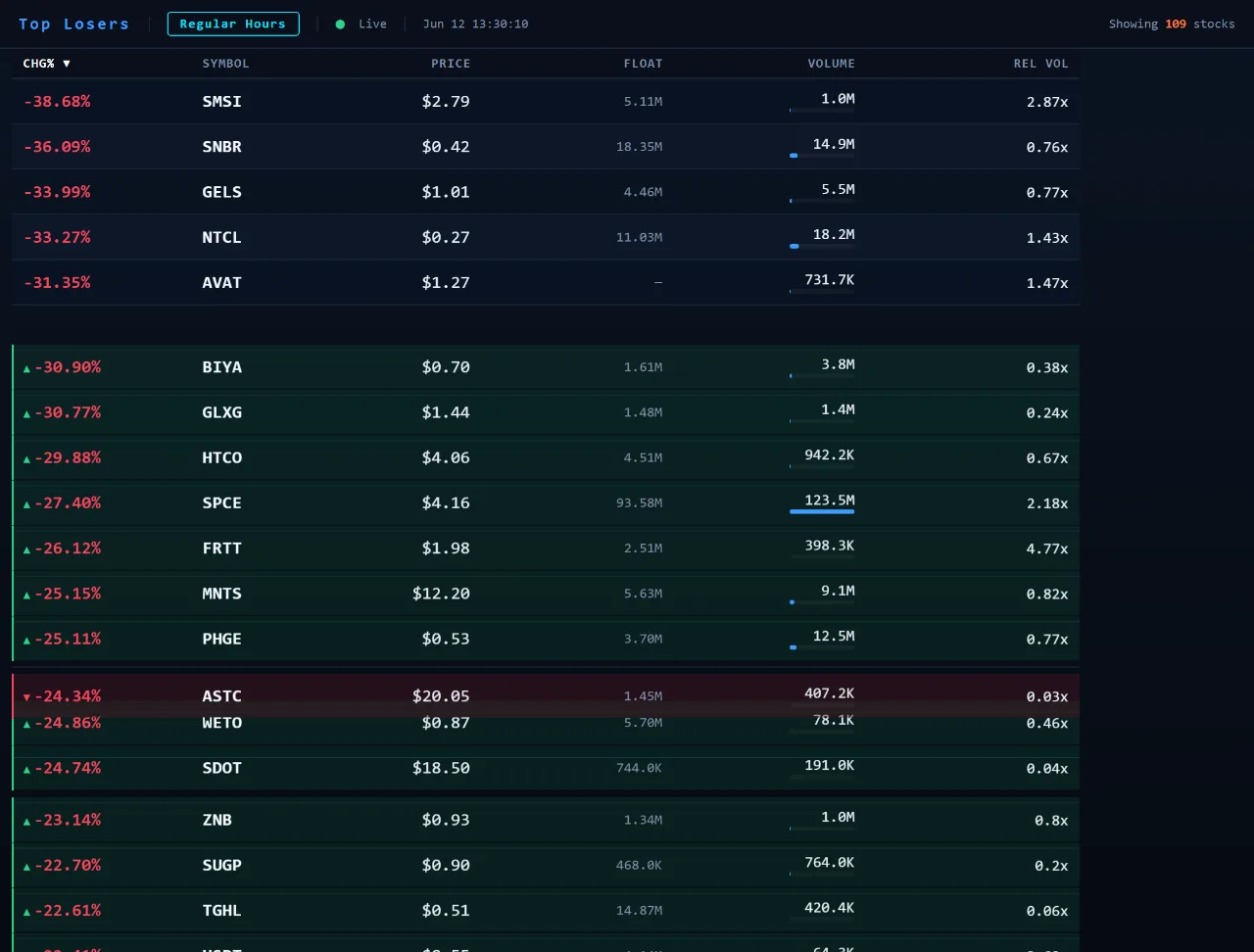This screenshot has height=952, width=1254.
Task: Select the SNBR symbol
Action: tap(221, 146)
